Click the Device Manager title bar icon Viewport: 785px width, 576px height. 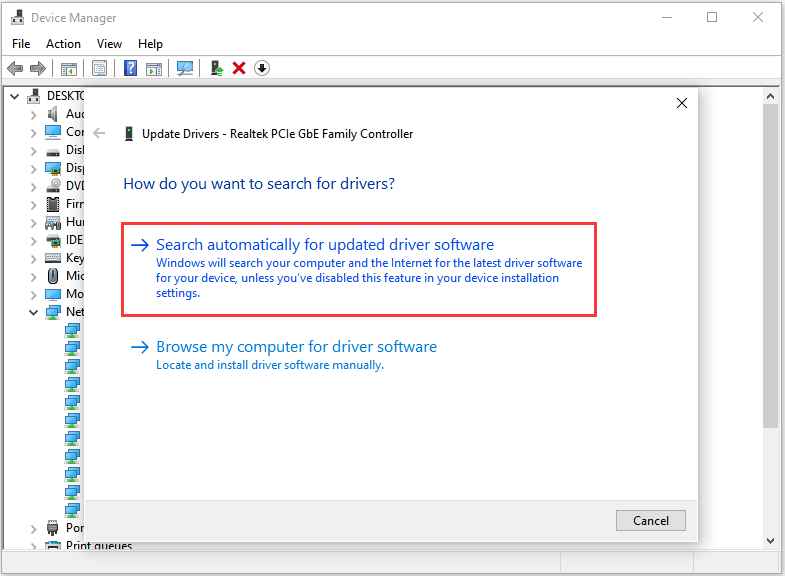coord(18,18)
